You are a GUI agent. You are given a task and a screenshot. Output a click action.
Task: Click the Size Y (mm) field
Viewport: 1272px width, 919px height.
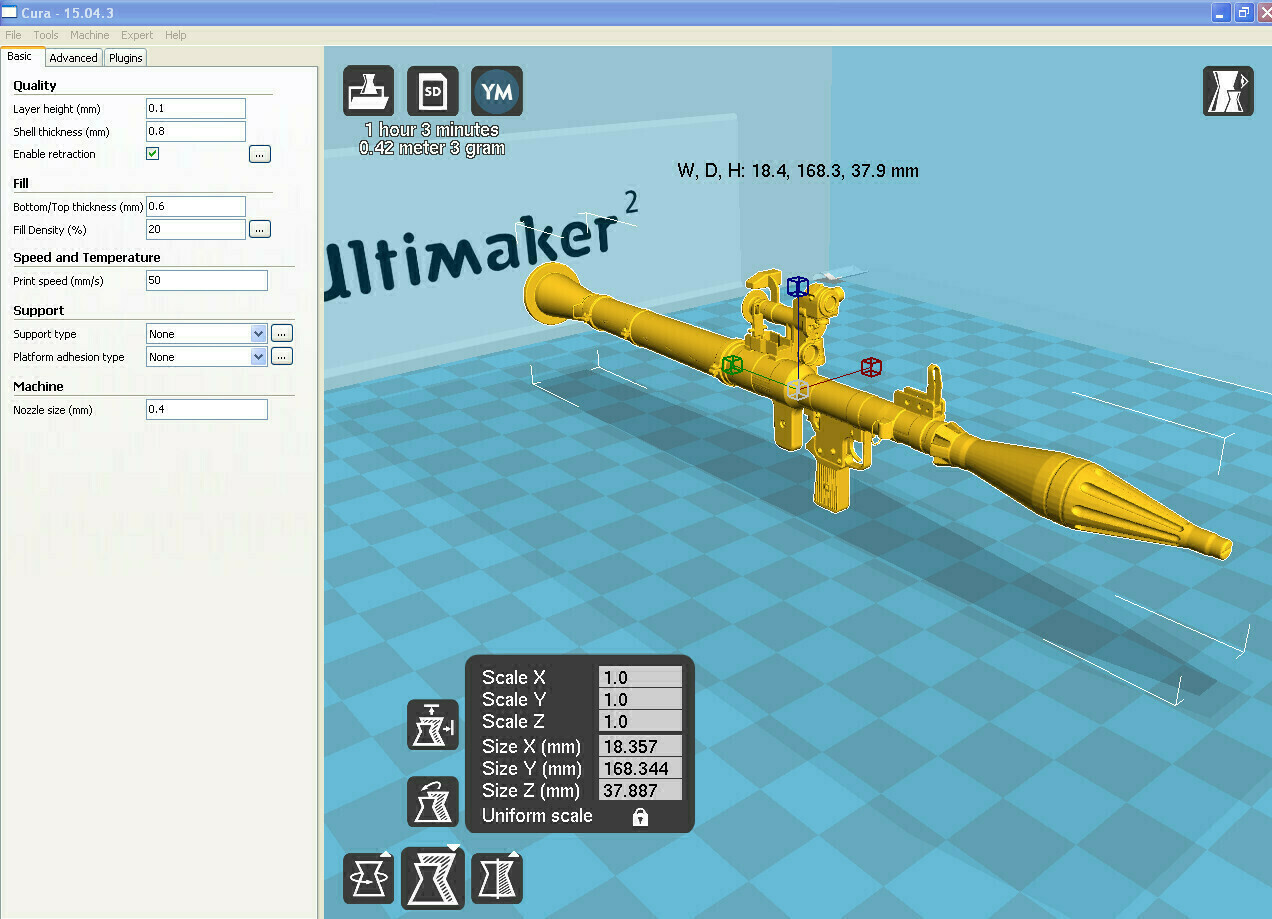tap(640, 769)
